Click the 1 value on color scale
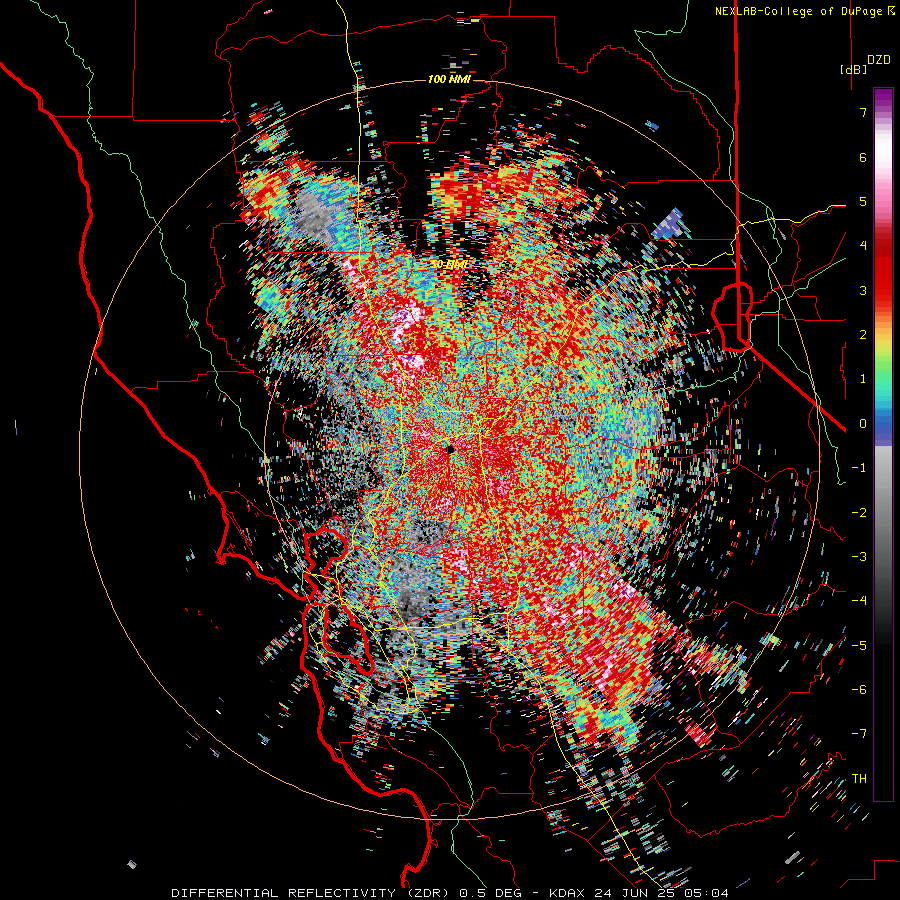Screen dimensions: 900x900 (x=863, y=379)
